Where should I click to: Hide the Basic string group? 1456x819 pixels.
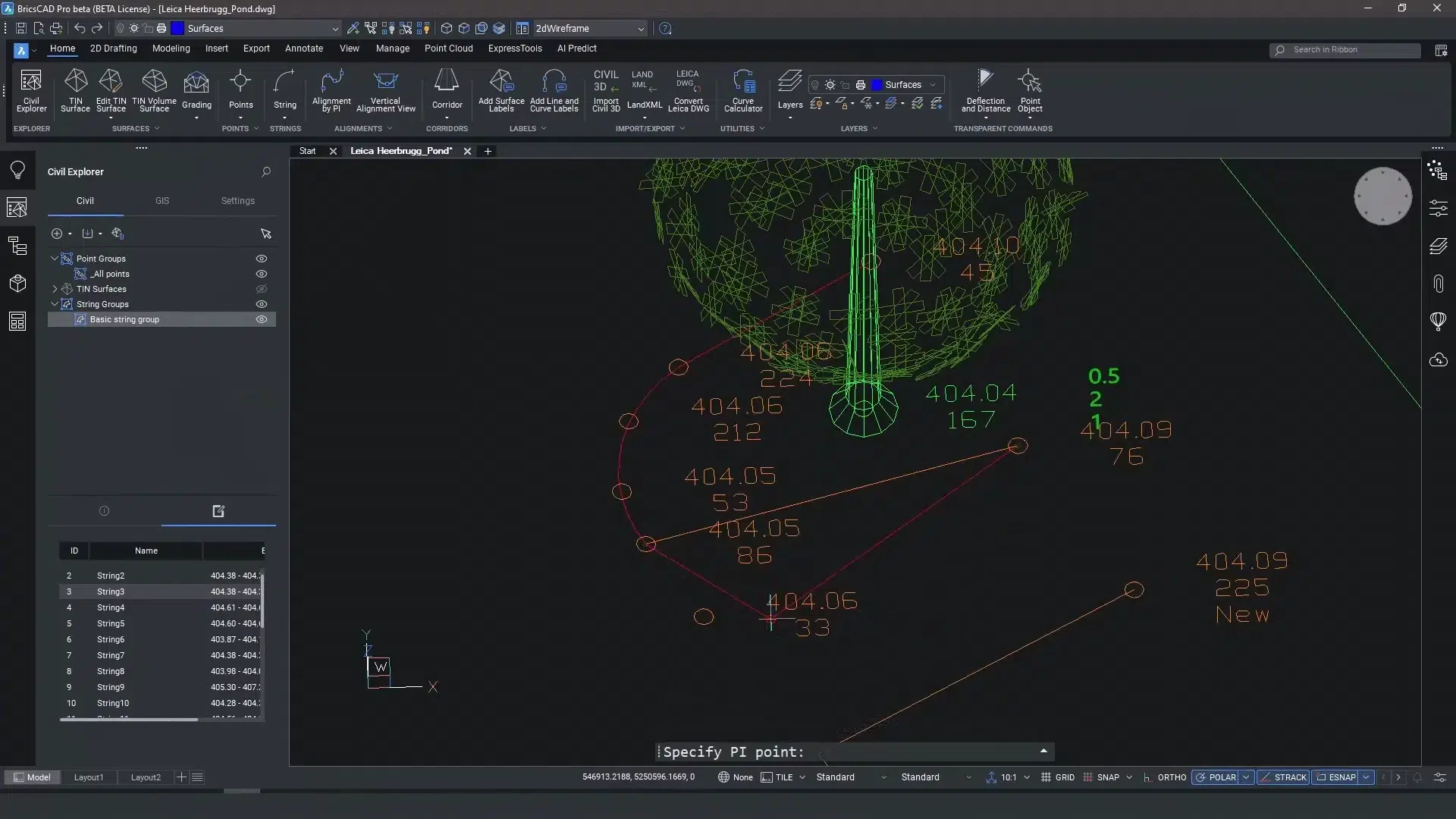(x=262, y=319)
